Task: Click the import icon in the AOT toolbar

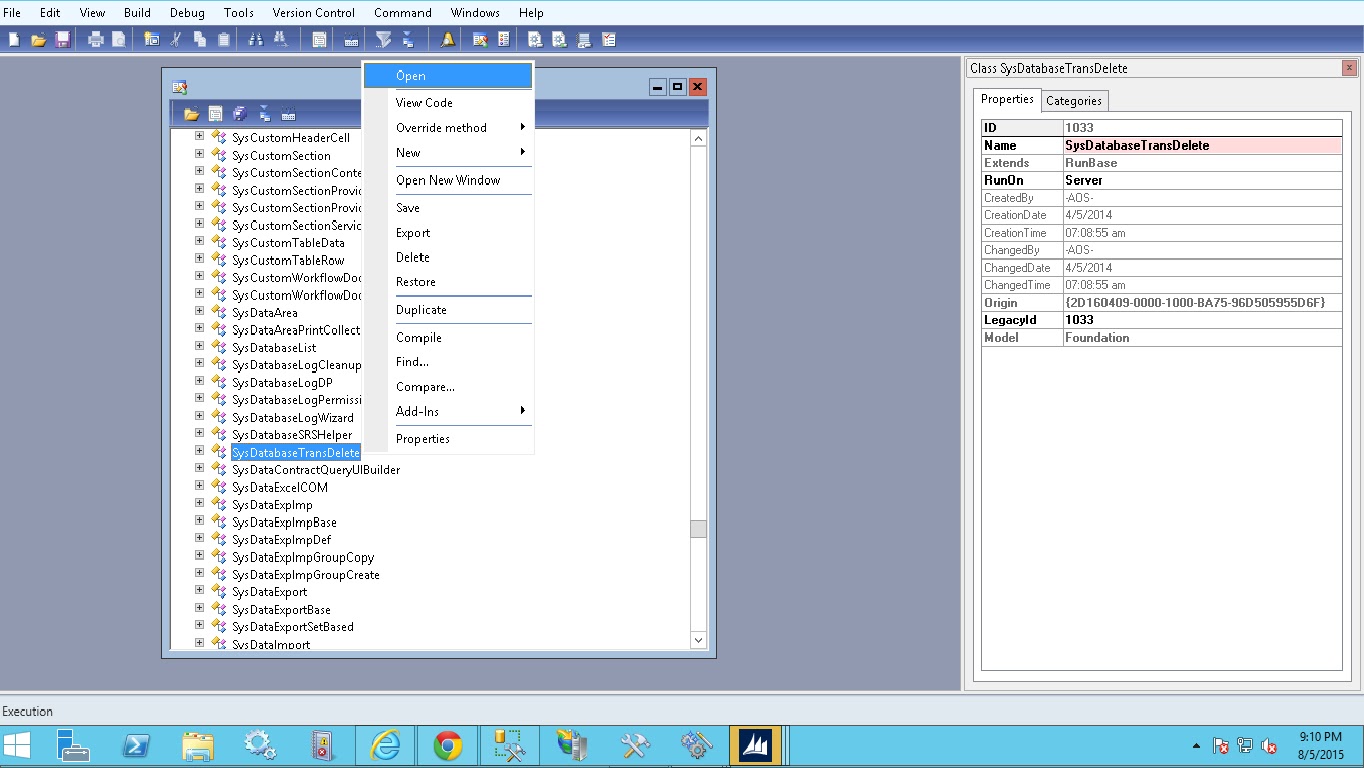Action: click(x=289, y=113)
